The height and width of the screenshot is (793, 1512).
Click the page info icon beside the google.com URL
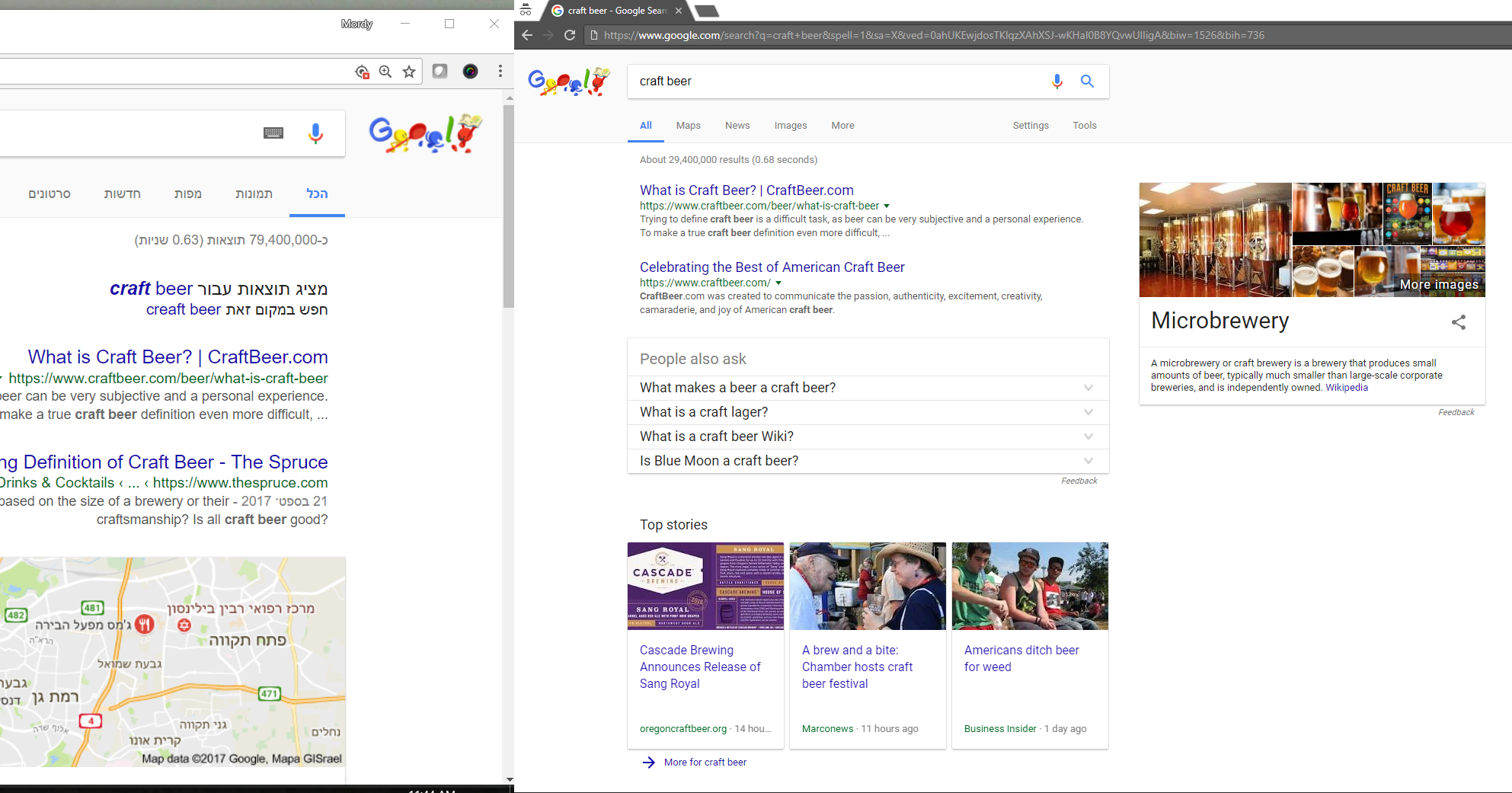coord(594,35)
